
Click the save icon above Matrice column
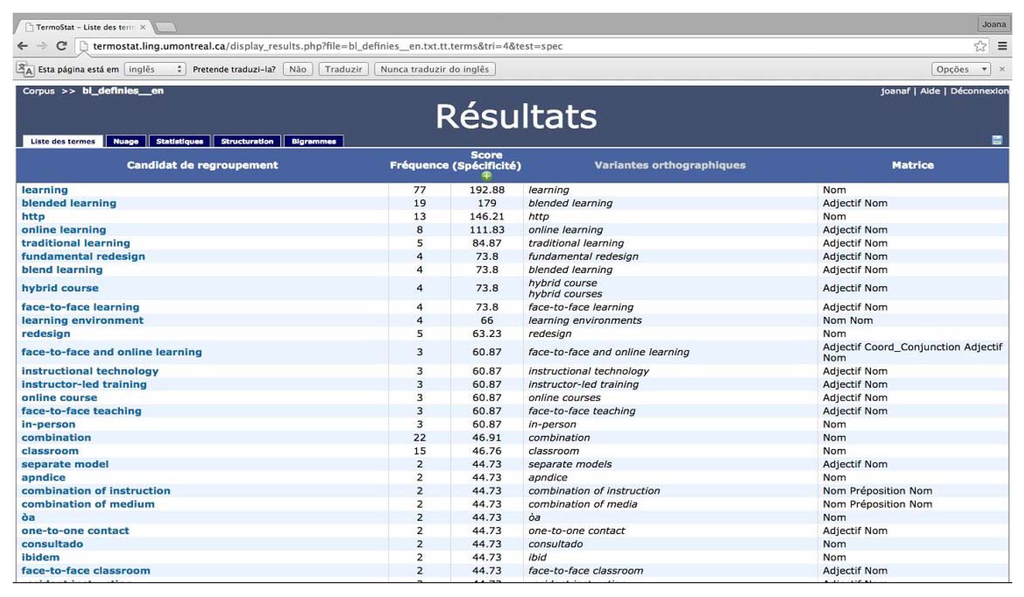(997, 141)
